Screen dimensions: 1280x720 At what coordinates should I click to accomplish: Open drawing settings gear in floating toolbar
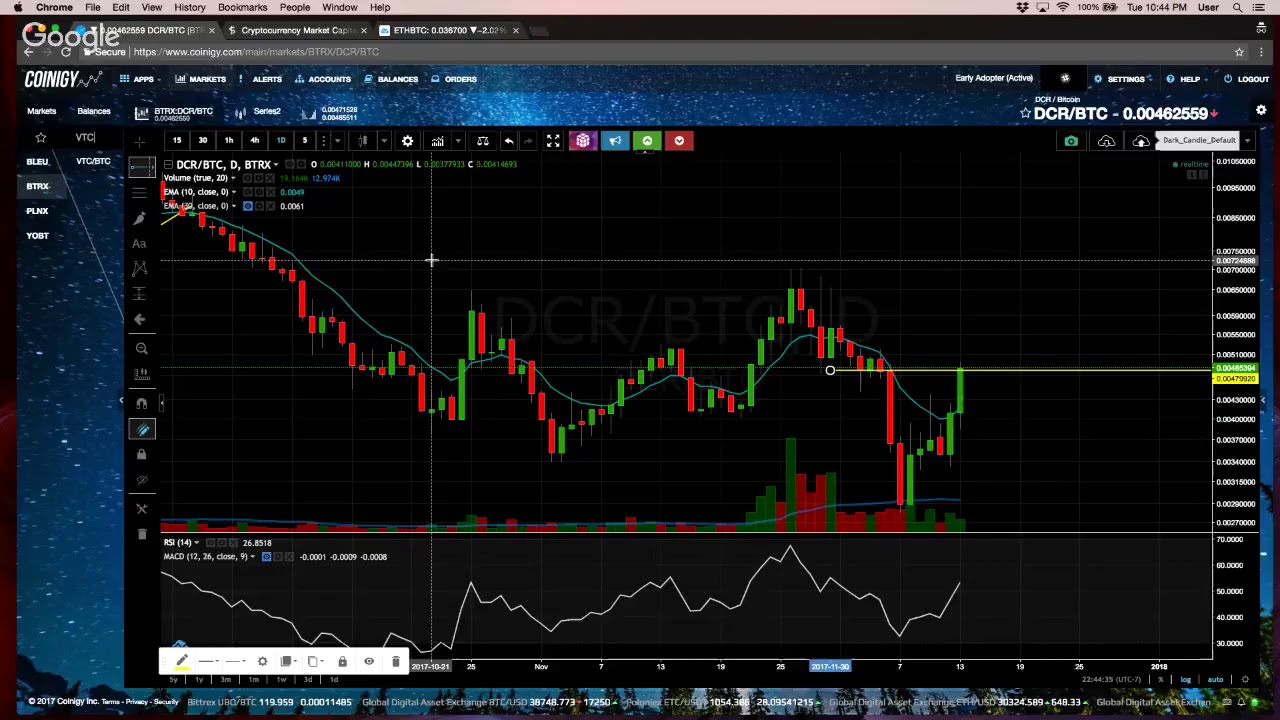[x=262, y=661]
